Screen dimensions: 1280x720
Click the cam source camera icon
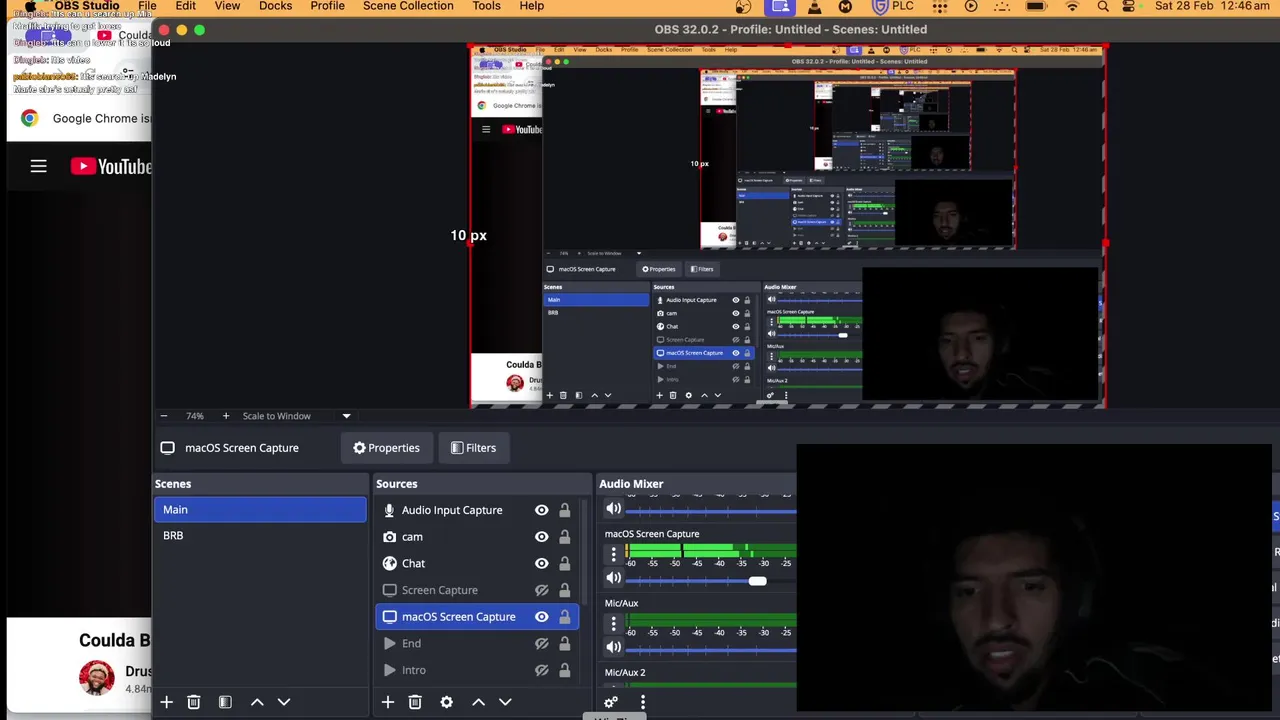(389, 537)
